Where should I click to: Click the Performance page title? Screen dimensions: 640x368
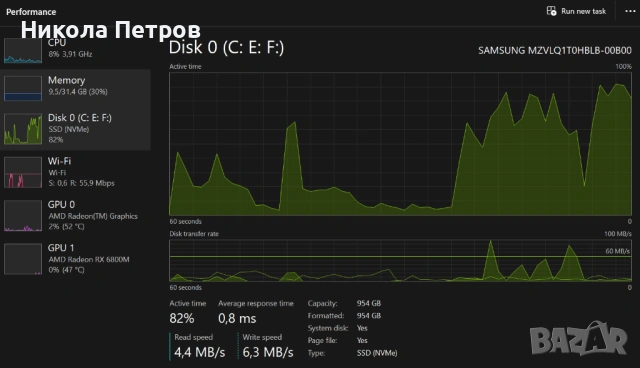[x=31, y=12]
